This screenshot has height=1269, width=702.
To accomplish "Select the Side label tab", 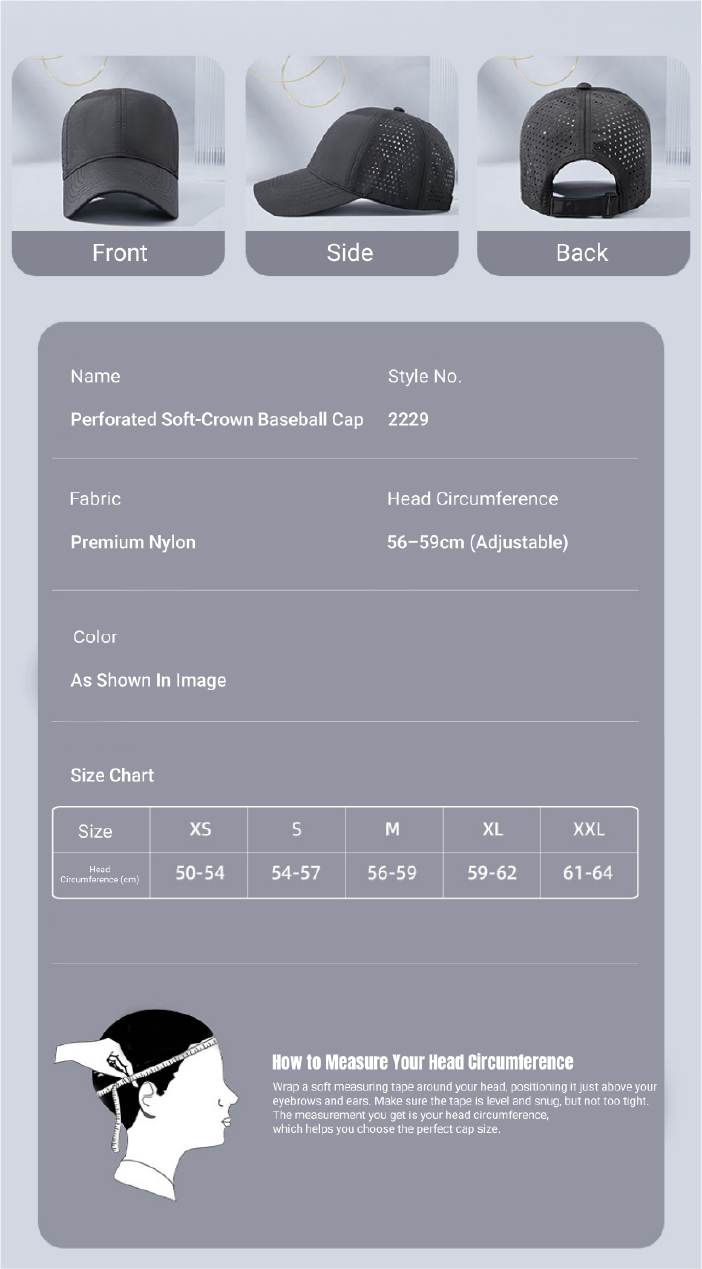I will point(350,253).
